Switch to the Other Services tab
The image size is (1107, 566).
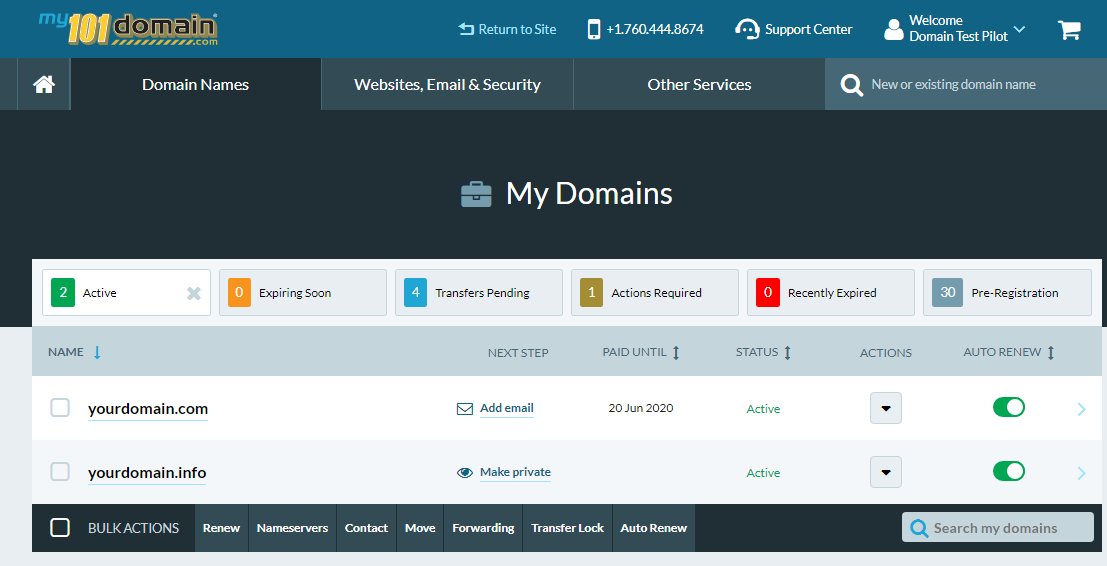tap(699, 85)
